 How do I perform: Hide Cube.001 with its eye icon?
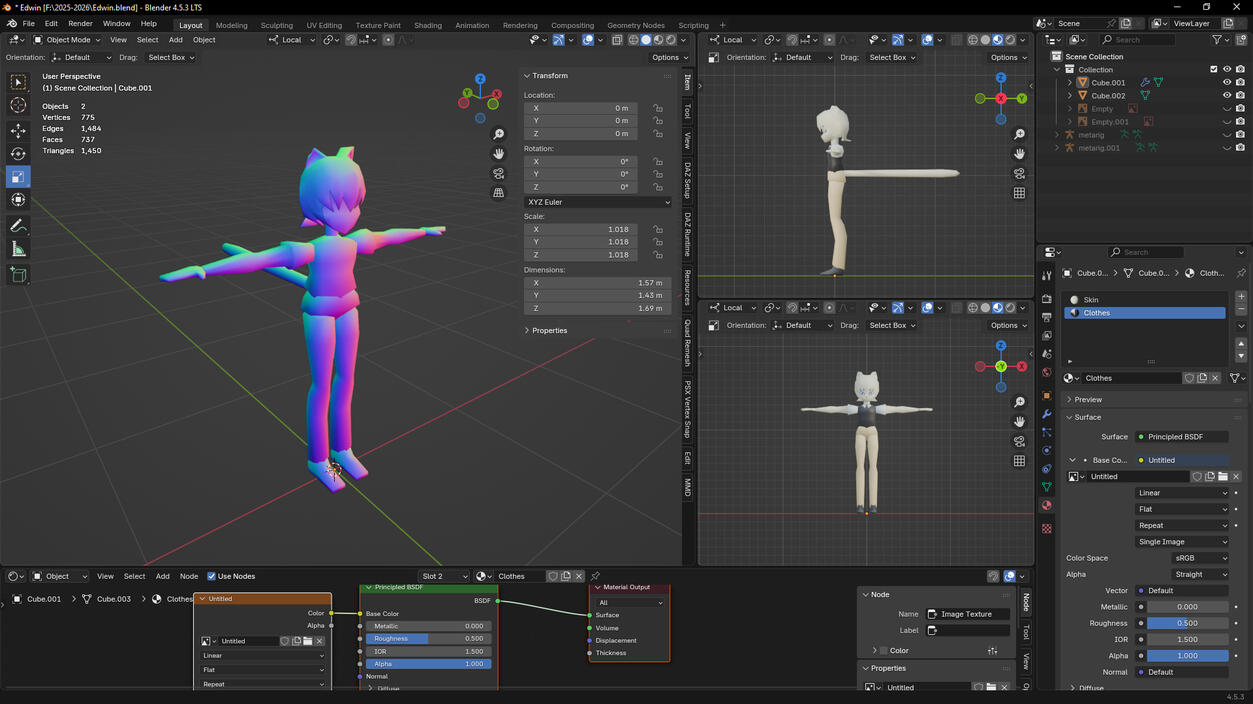point(1227,83)
